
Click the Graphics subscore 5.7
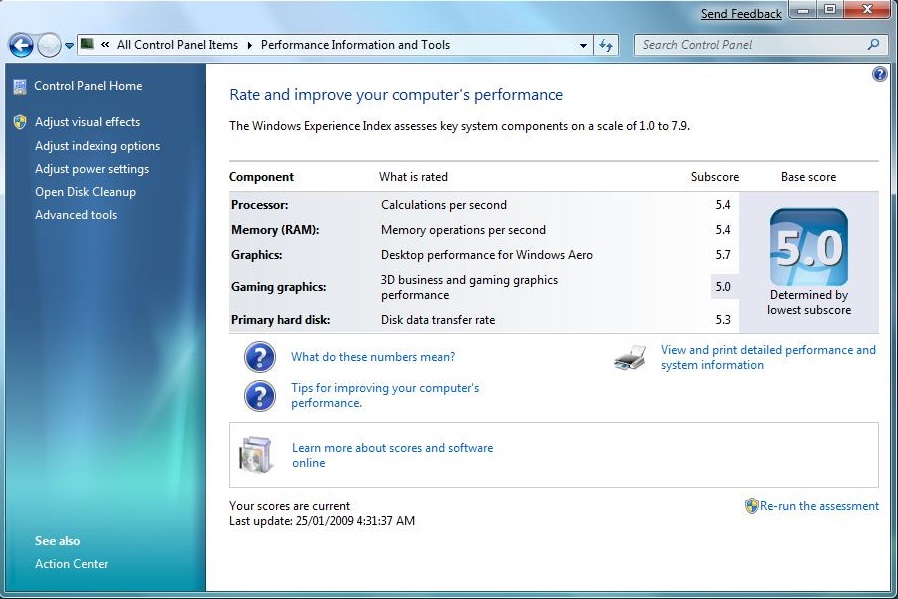723,254
